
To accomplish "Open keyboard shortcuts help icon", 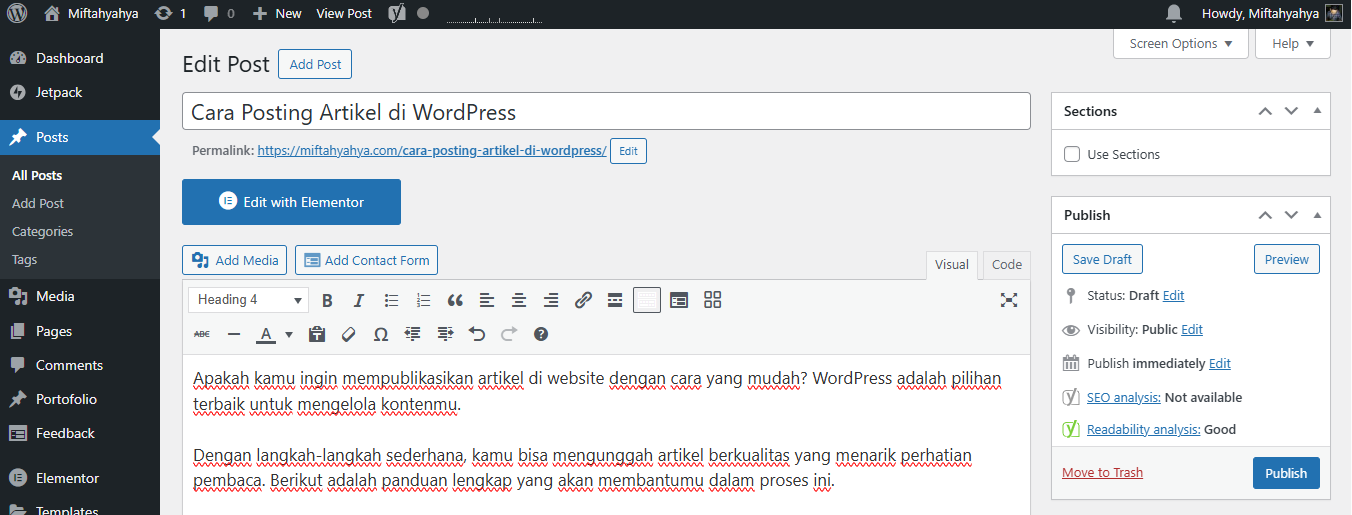I will [541, 334].
